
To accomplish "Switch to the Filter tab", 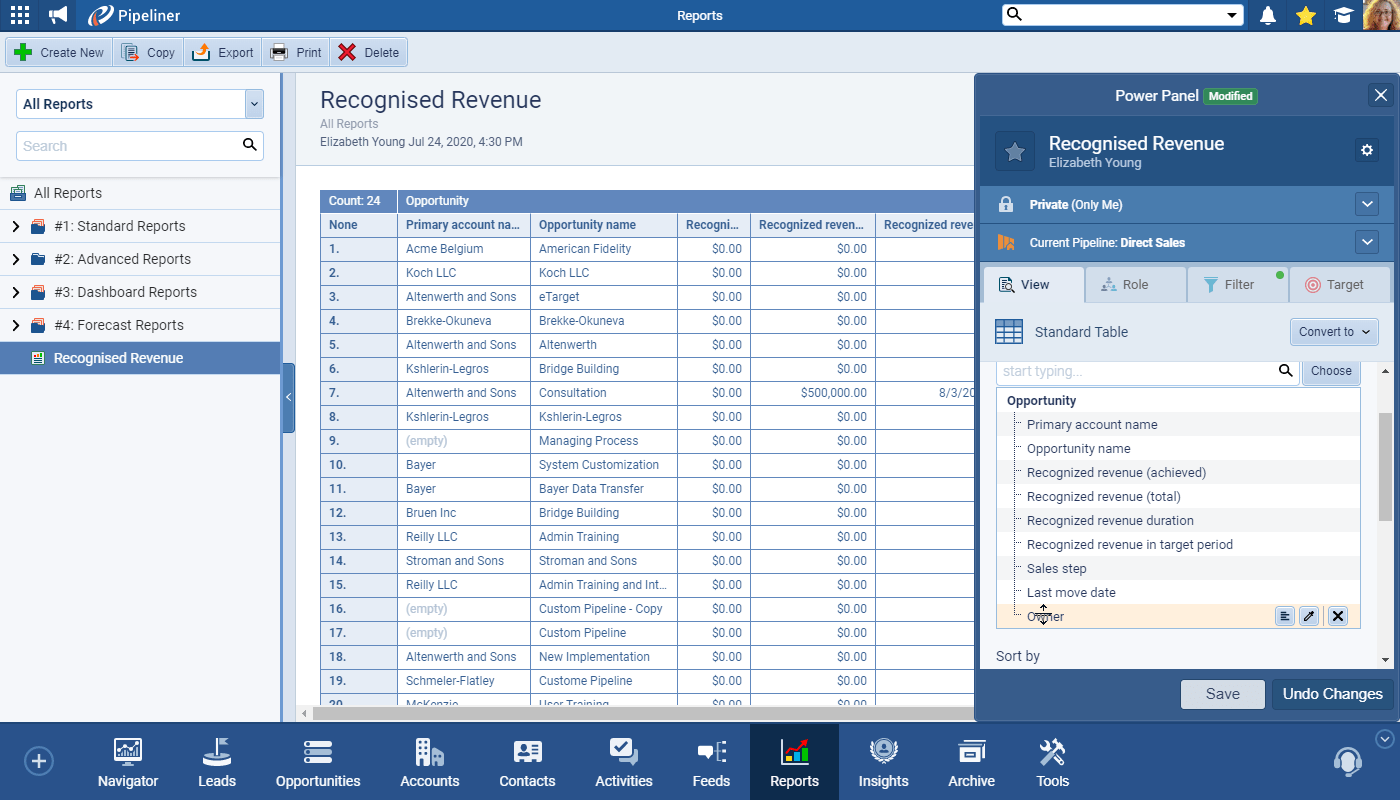I will [1238, 285].
